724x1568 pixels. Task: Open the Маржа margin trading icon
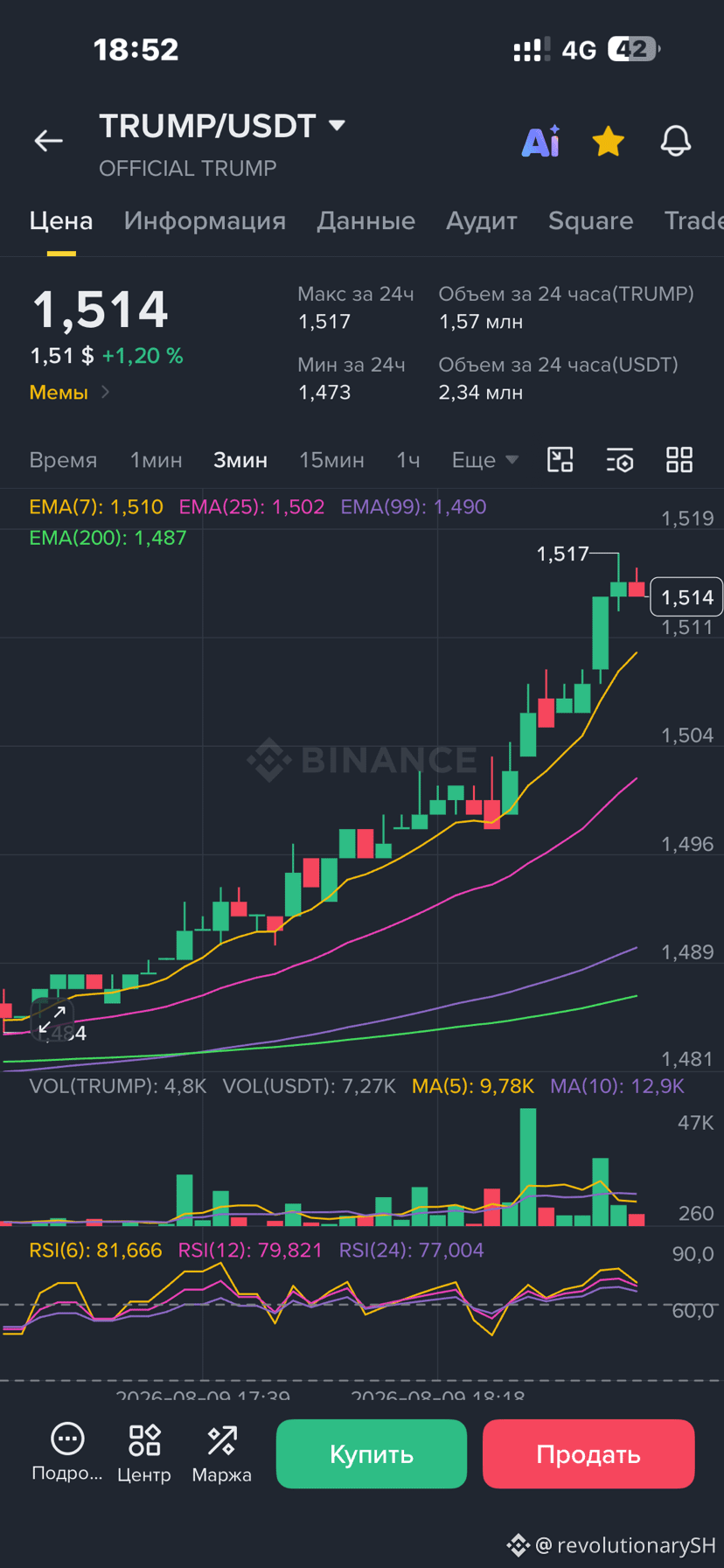pos(222,1453)
